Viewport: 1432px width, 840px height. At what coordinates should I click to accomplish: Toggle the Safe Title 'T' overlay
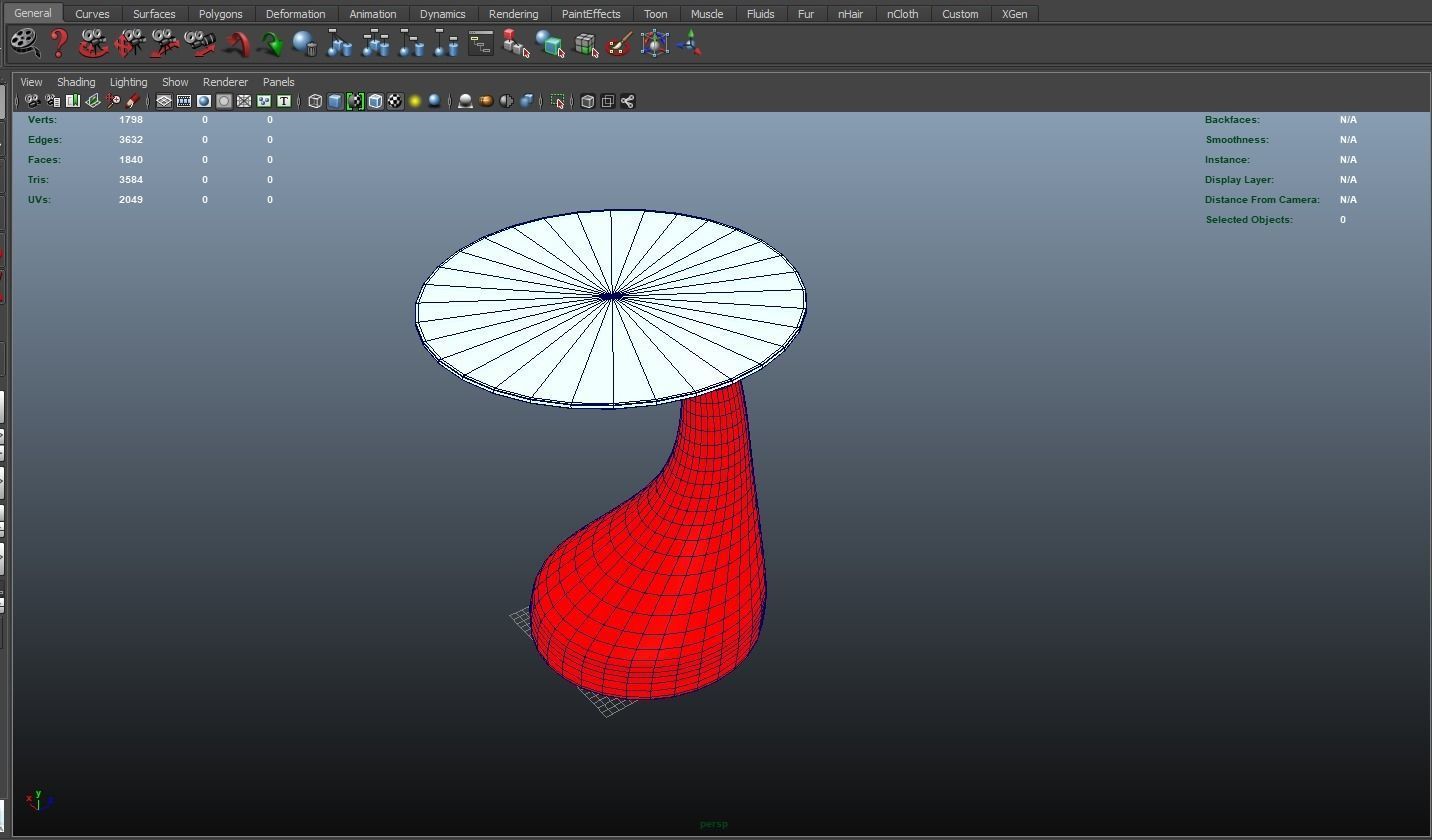(x=284, y=101)
